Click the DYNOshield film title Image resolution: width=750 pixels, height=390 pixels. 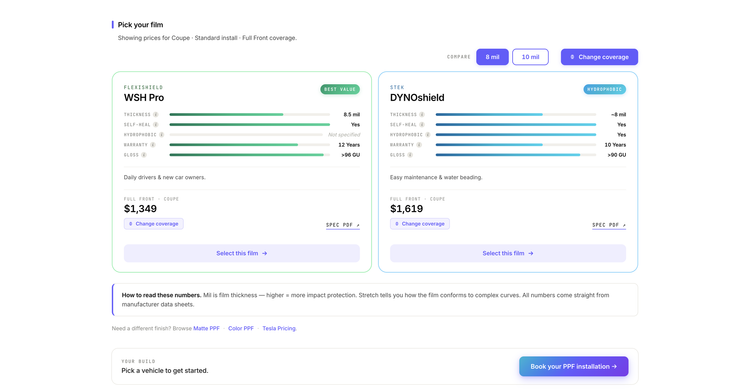click(417, 98)
